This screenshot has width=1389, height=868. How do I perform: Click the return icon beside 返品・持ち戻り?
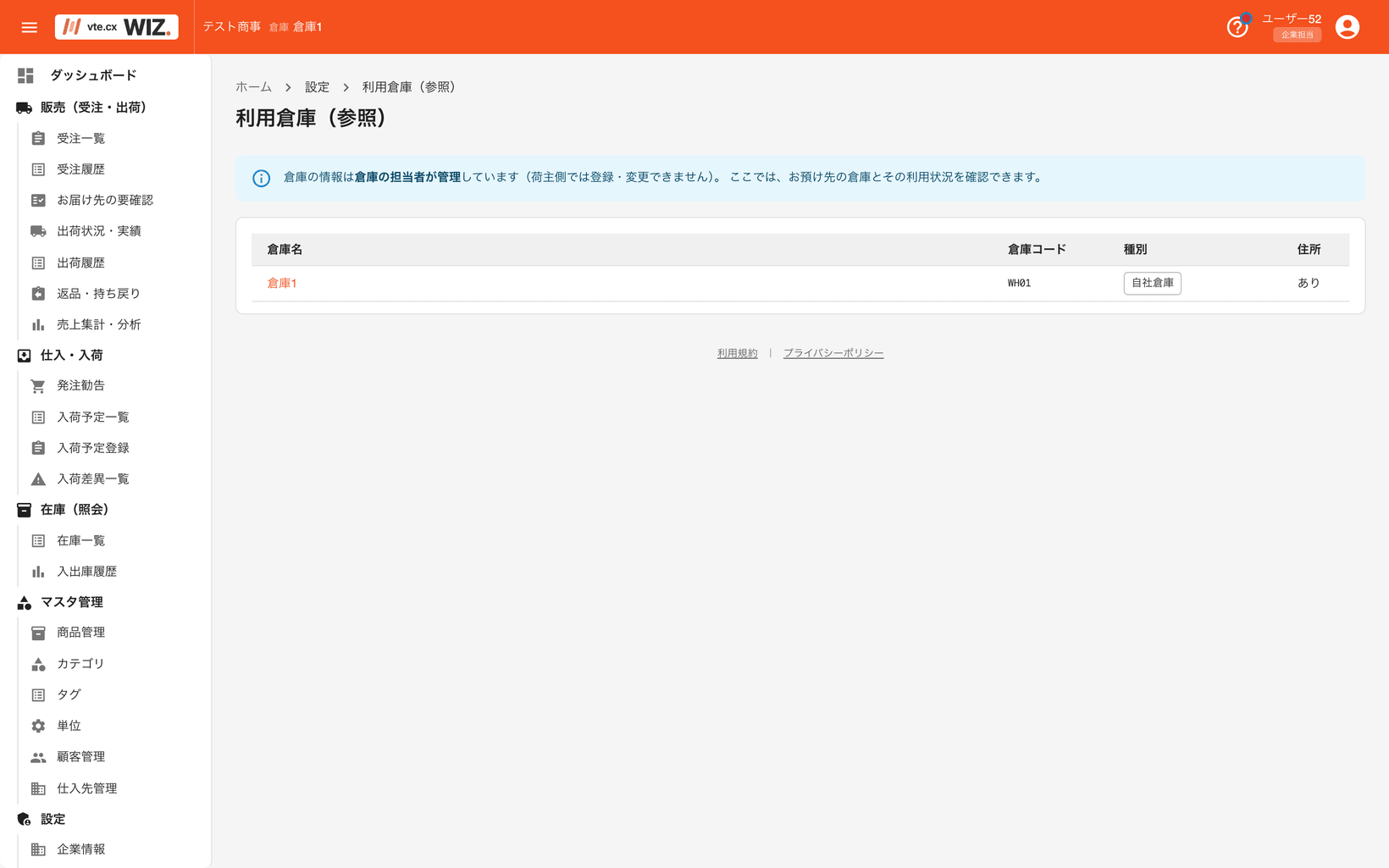pyautogui.click(x=38, y=294)
